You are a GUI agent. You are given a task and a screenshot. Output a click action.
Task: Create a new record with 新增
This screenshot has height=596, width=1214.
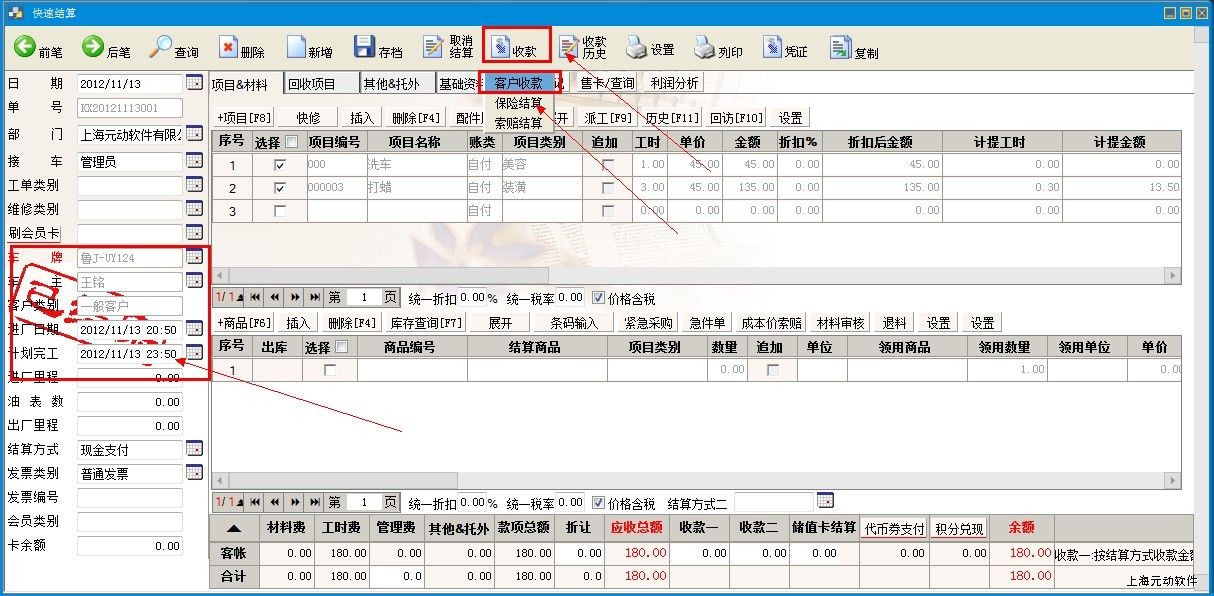tap(296, 47)
